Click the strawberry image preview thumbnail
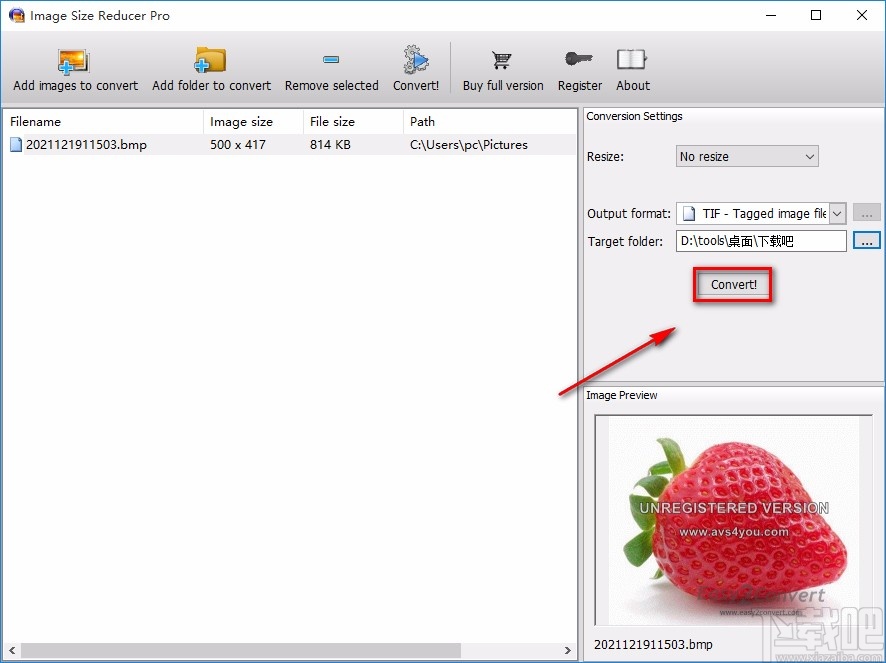 point(733,520)
